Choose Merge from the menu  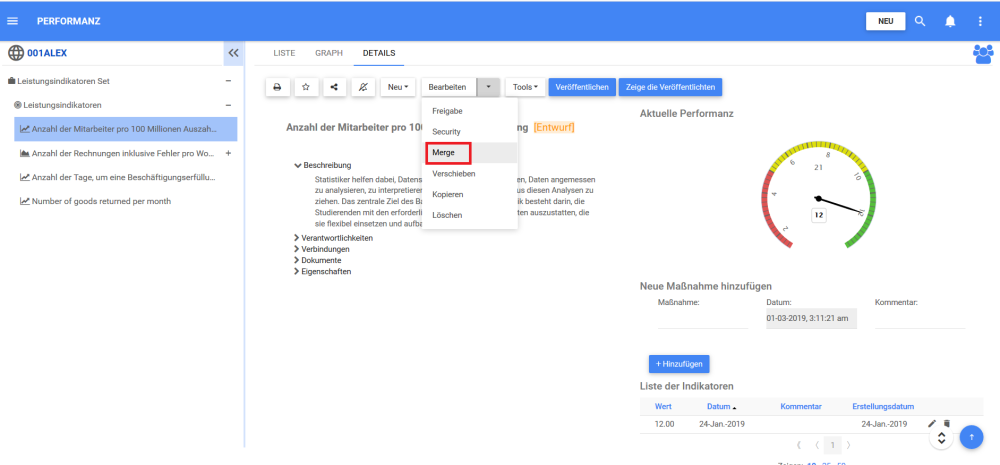tap(469, 152)
